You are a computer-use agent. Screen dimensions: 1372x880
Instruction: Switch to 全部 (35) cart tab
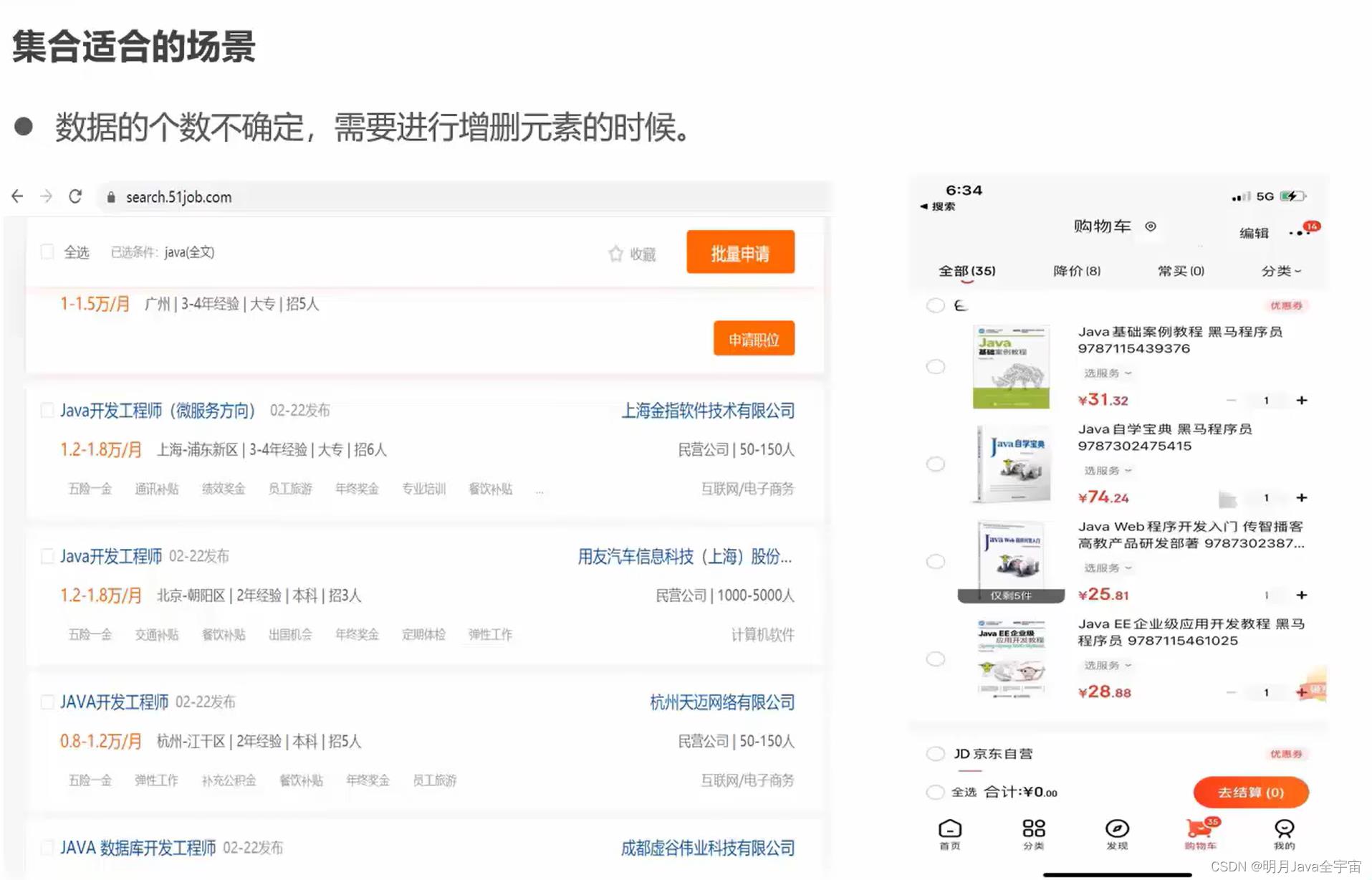(x=967, y=271)
